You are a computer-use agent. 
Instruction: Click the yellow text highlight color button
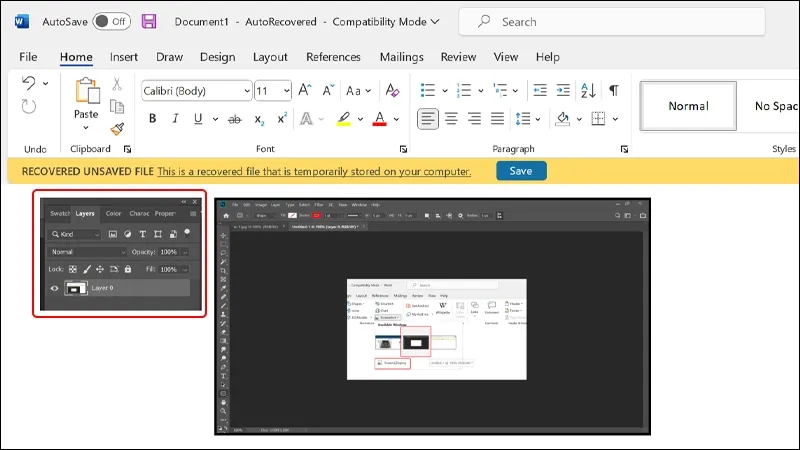click(x=343, y=119)
